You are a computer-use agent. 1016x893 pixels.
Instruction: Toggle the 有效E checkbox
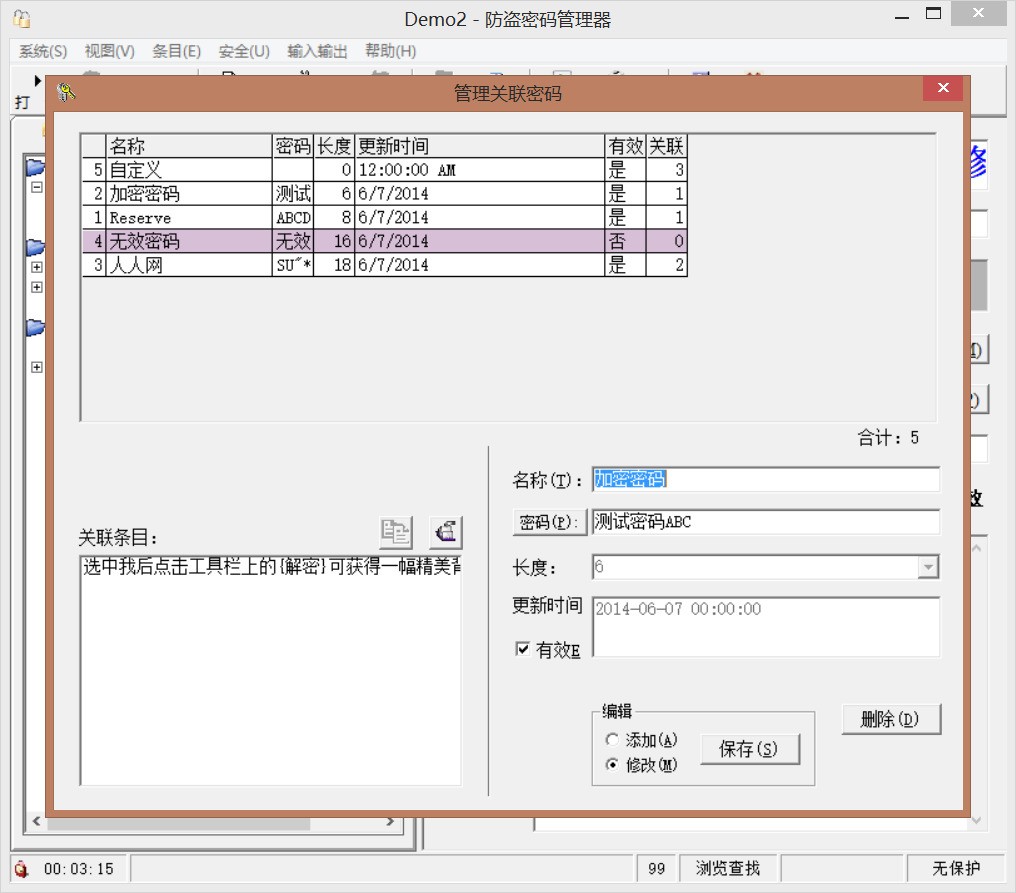(x=522, y=648)
